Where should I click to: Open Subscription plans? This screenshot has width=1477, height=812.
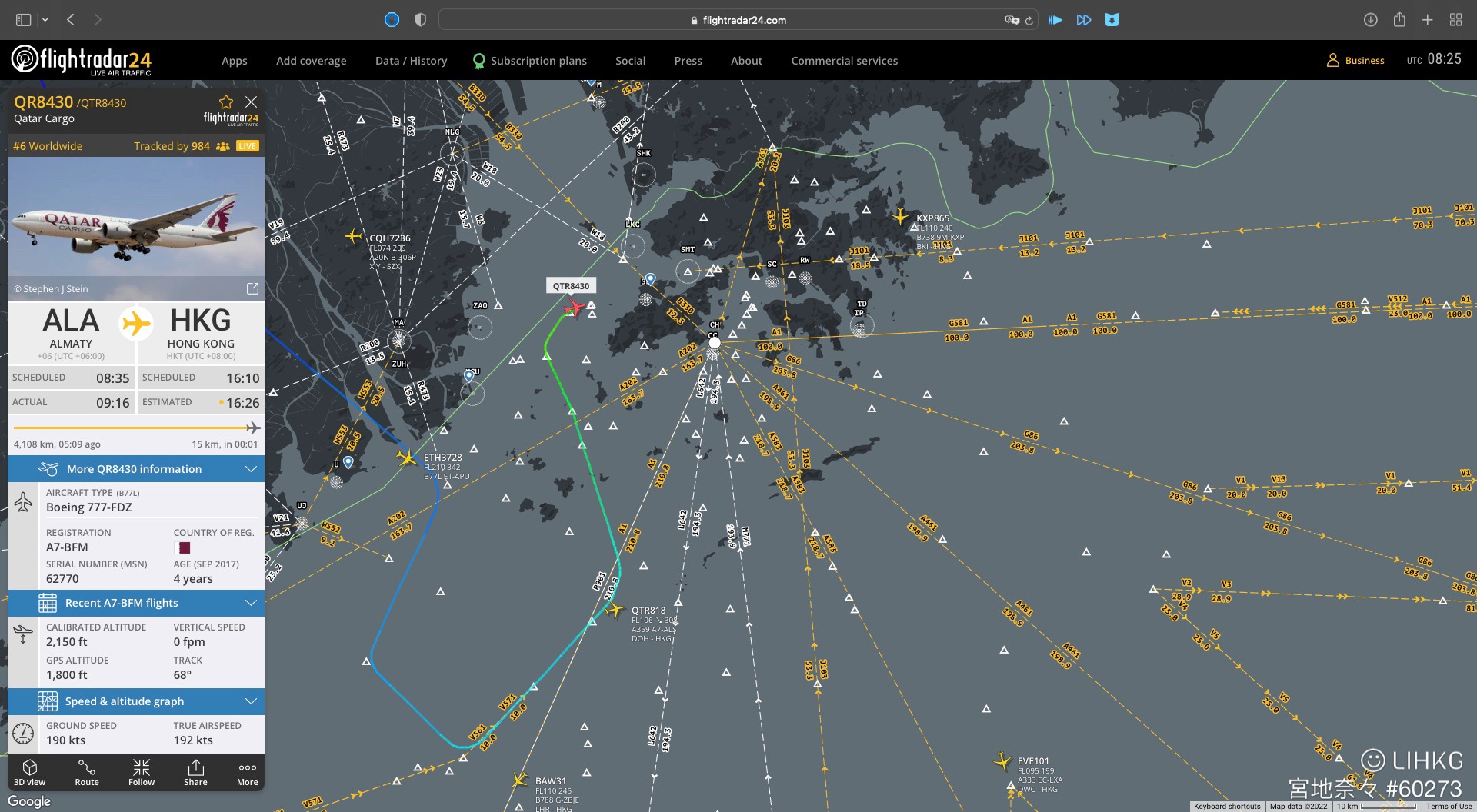530,61
